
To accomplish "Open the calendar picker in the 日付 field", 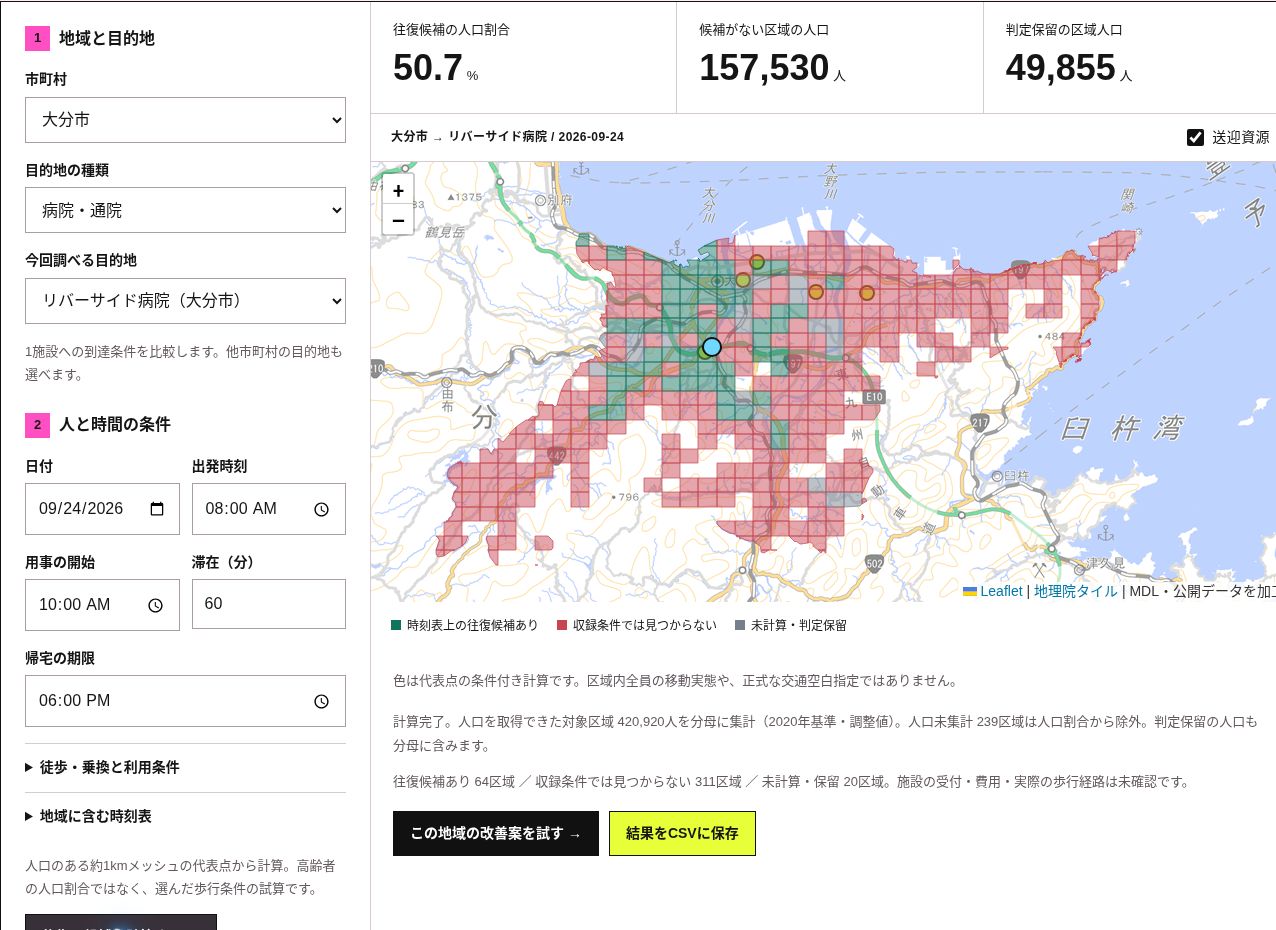I will click(x=157, y=509).
